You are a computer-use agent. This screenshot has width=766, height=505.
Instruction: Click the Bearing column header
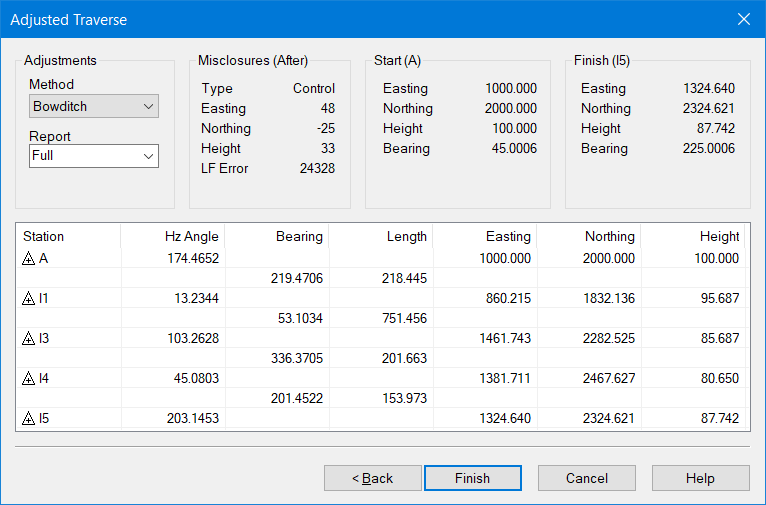coord(277,236)
